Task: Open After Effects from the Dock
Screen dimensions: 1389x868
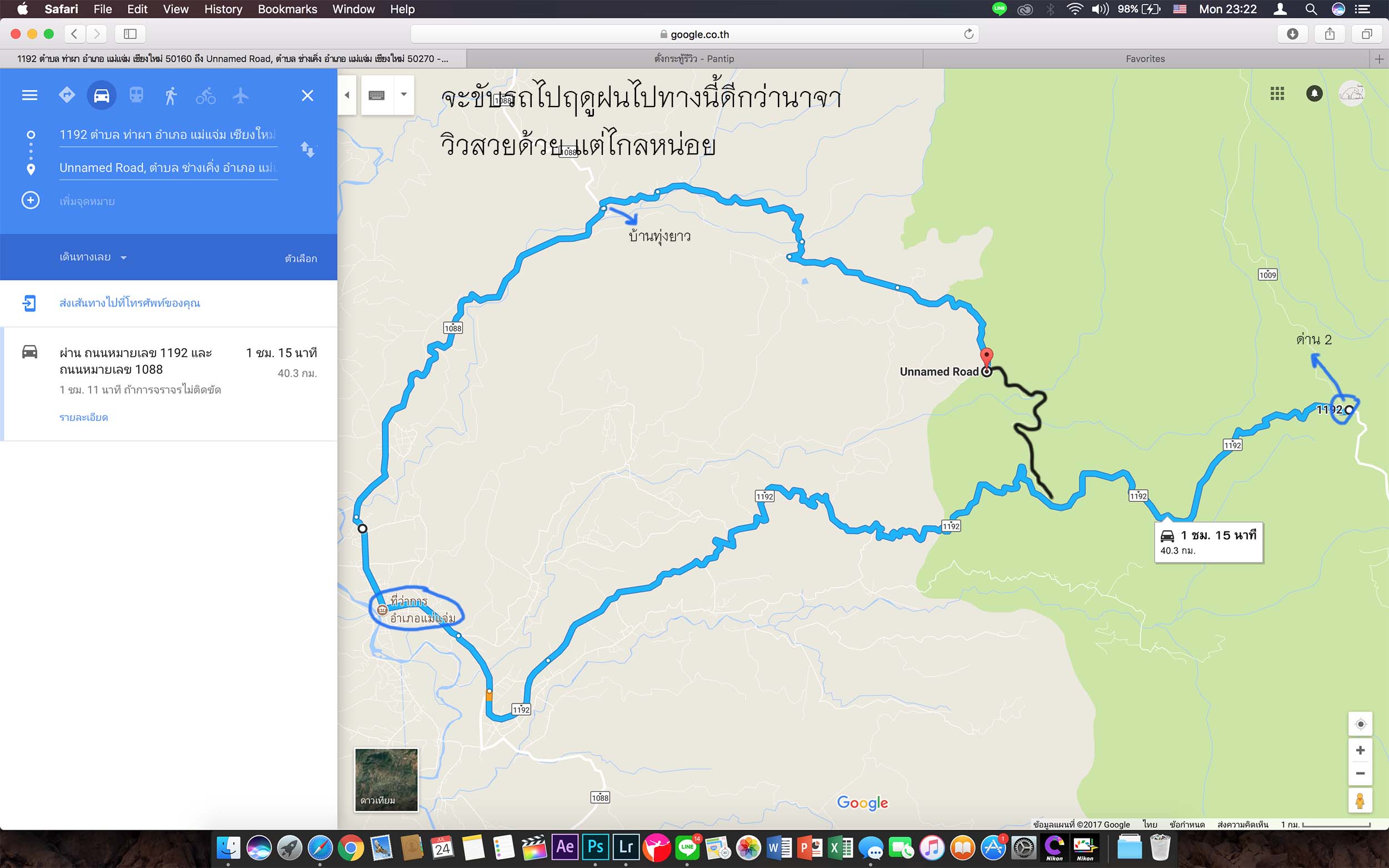Action: click(565, 847)
